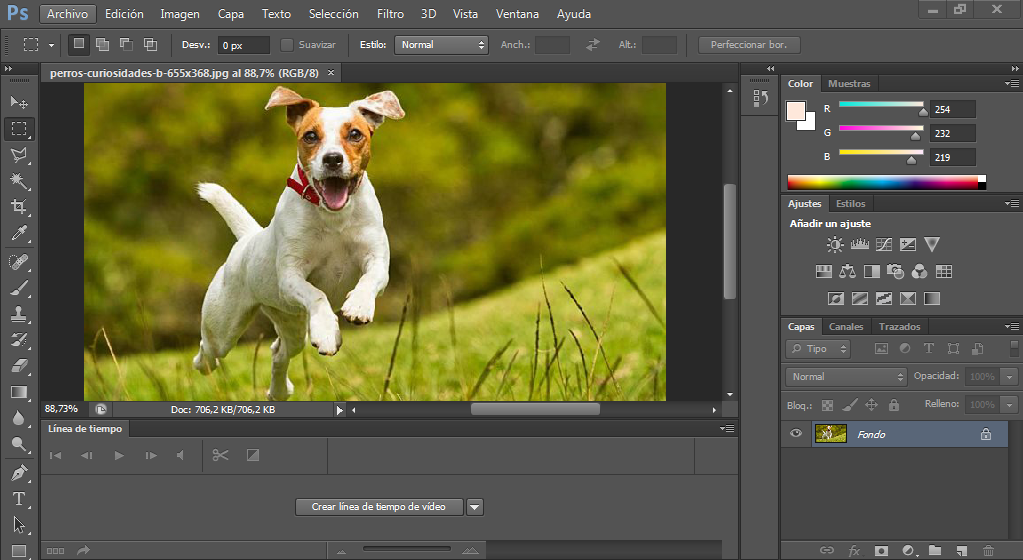Hide the Fondo layer visibility eye
The width and height of the screenshot is (1023, 560).
796,433
